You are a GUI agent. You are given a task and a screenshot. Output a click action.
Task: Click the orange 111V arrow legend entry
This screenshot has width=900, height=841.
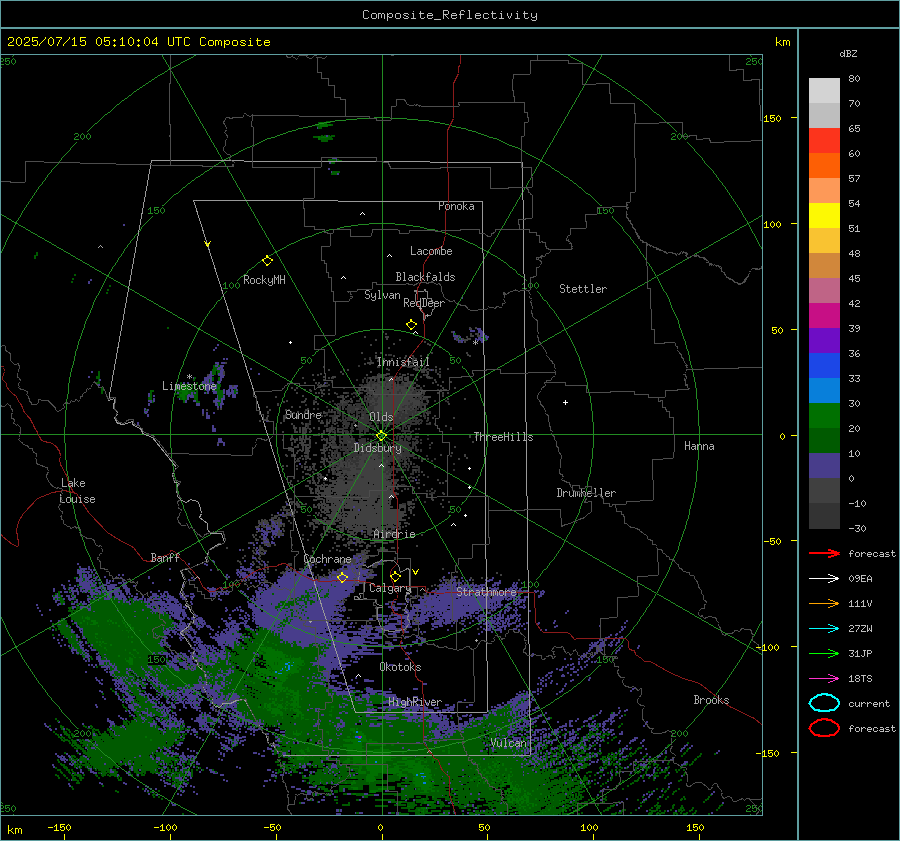[824, 603]
